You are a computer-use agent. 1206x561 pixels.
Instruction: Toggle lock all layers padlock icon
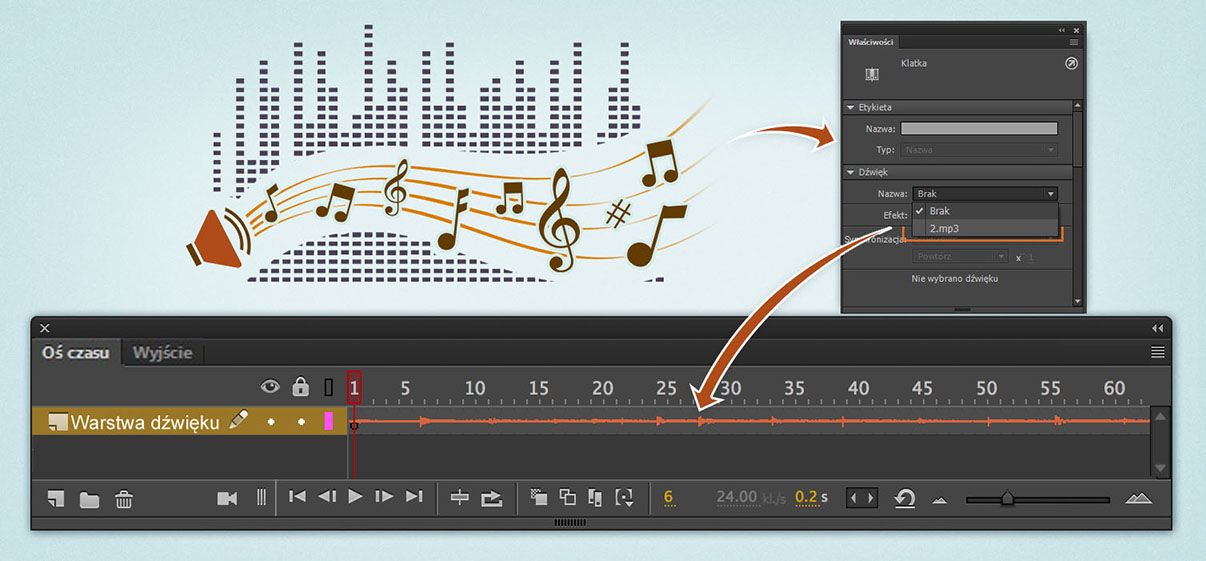[300, 386]
